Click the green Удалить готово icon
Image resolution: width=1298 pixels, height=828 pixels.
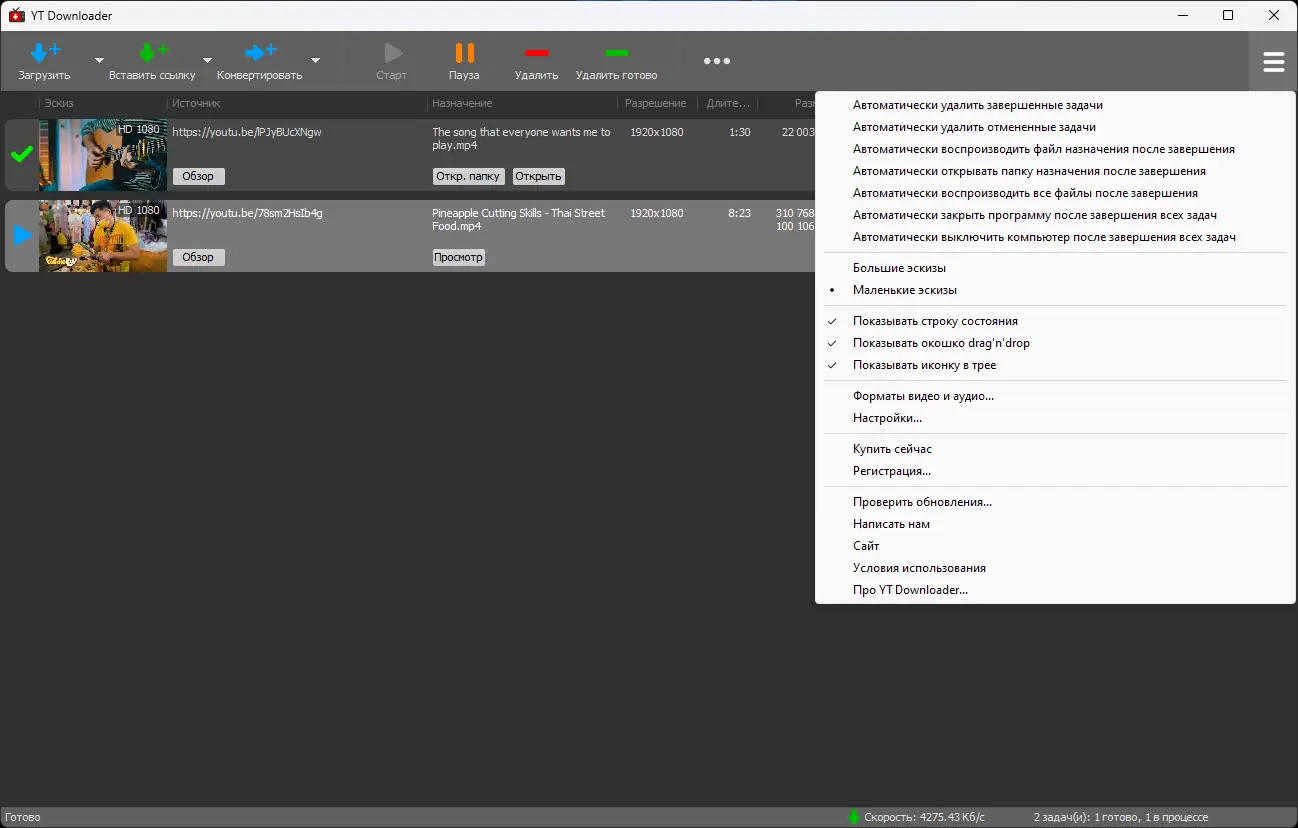[617, 53]
